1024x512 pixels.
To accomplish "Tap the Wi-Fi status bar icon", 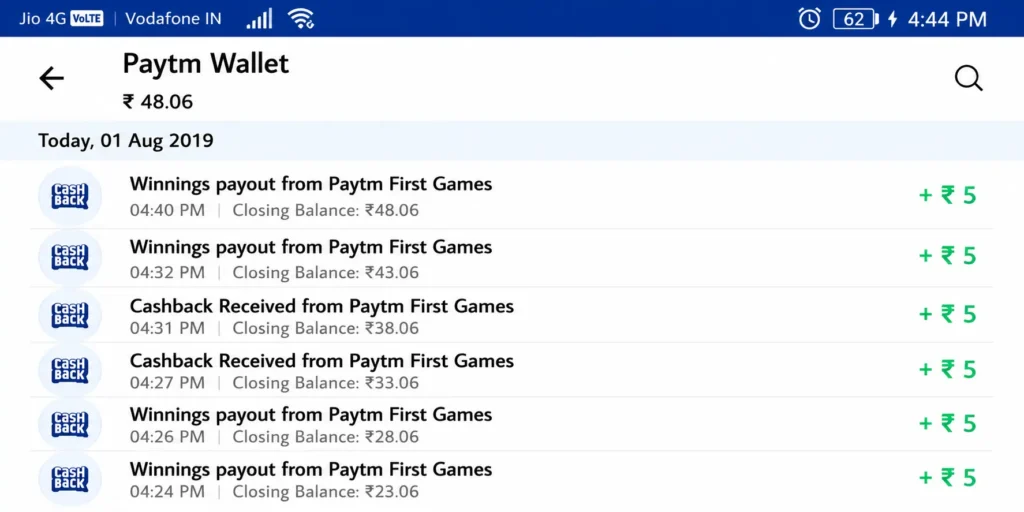I will pos(301,19).
